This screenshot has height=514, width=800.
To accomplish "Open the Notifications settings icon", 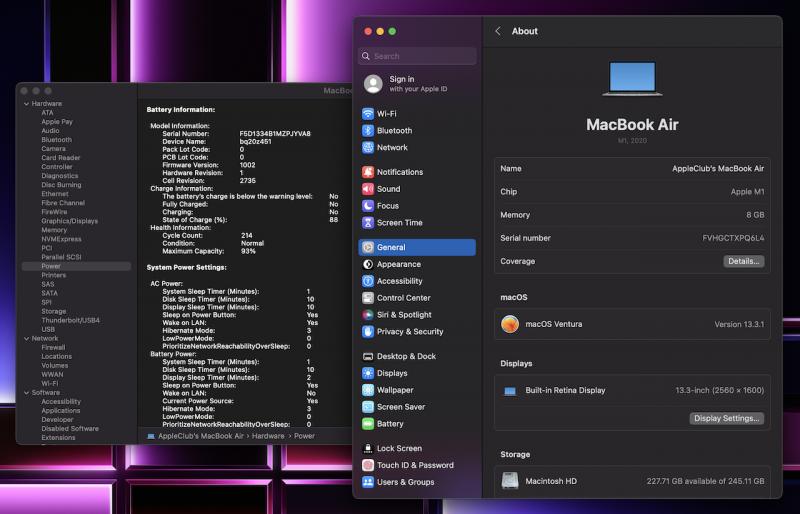I will pos(368,172).
